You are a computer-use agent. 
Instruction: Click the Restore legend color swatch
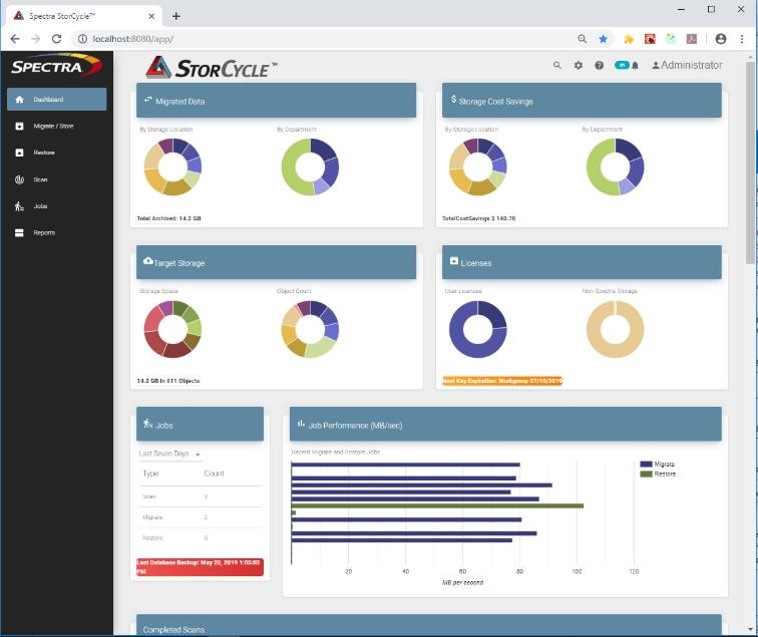646,474
